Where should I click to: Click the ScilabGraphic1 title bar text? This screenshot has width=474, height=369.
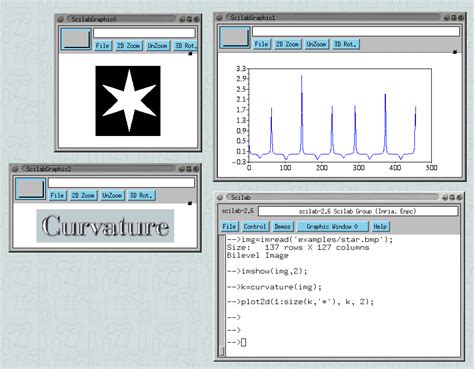click(x=253, y=18)
